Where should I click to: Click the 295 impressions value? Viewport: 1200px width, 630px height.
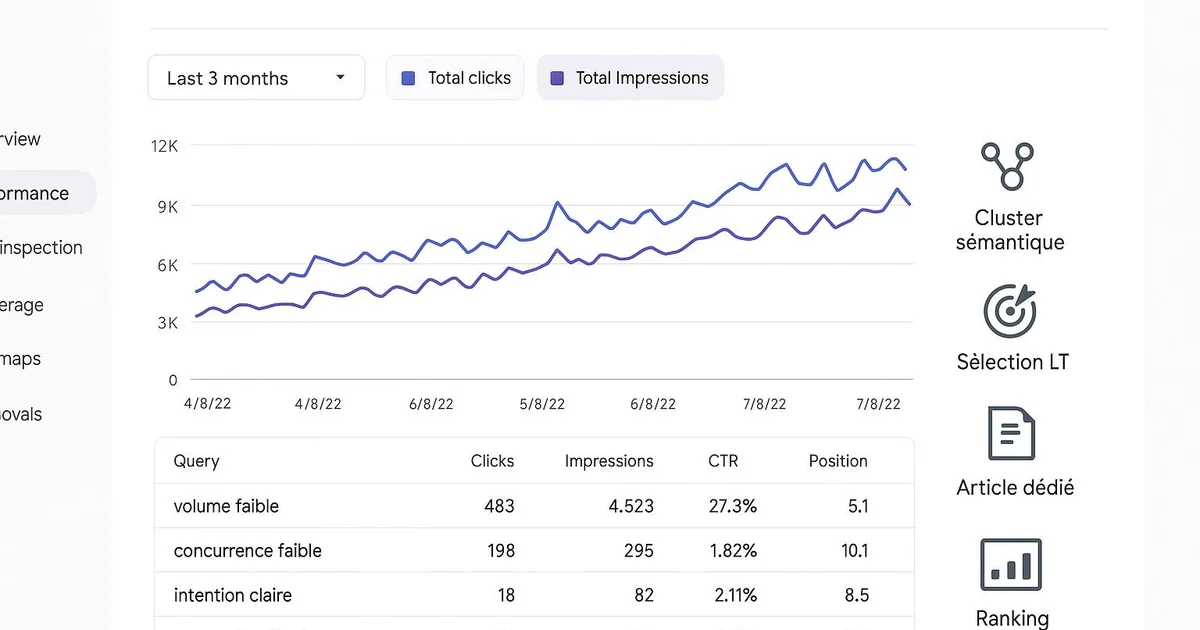click(637, 550)
